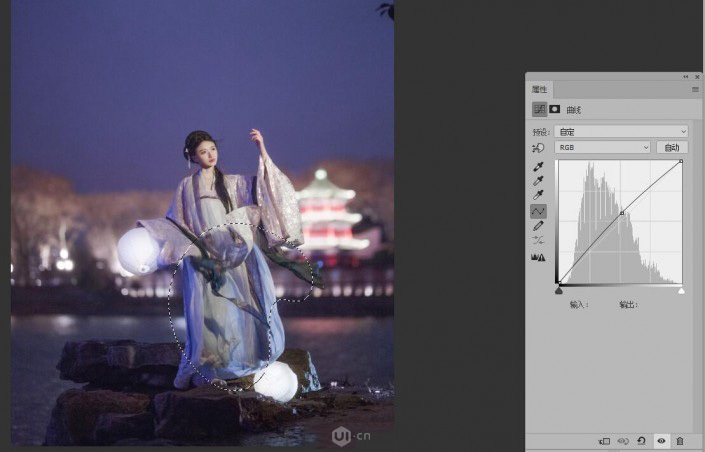The height and width of the screenshot is (452, 705).
Task: Click the white point slider triangle
Action: click(681, 291)
